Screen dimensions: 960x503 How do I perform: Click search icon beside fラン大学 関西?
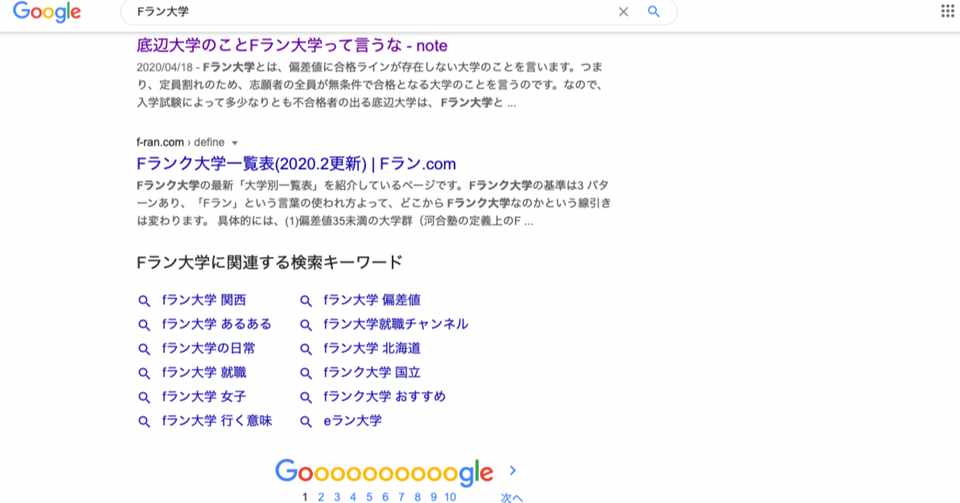tap(144, 300)
